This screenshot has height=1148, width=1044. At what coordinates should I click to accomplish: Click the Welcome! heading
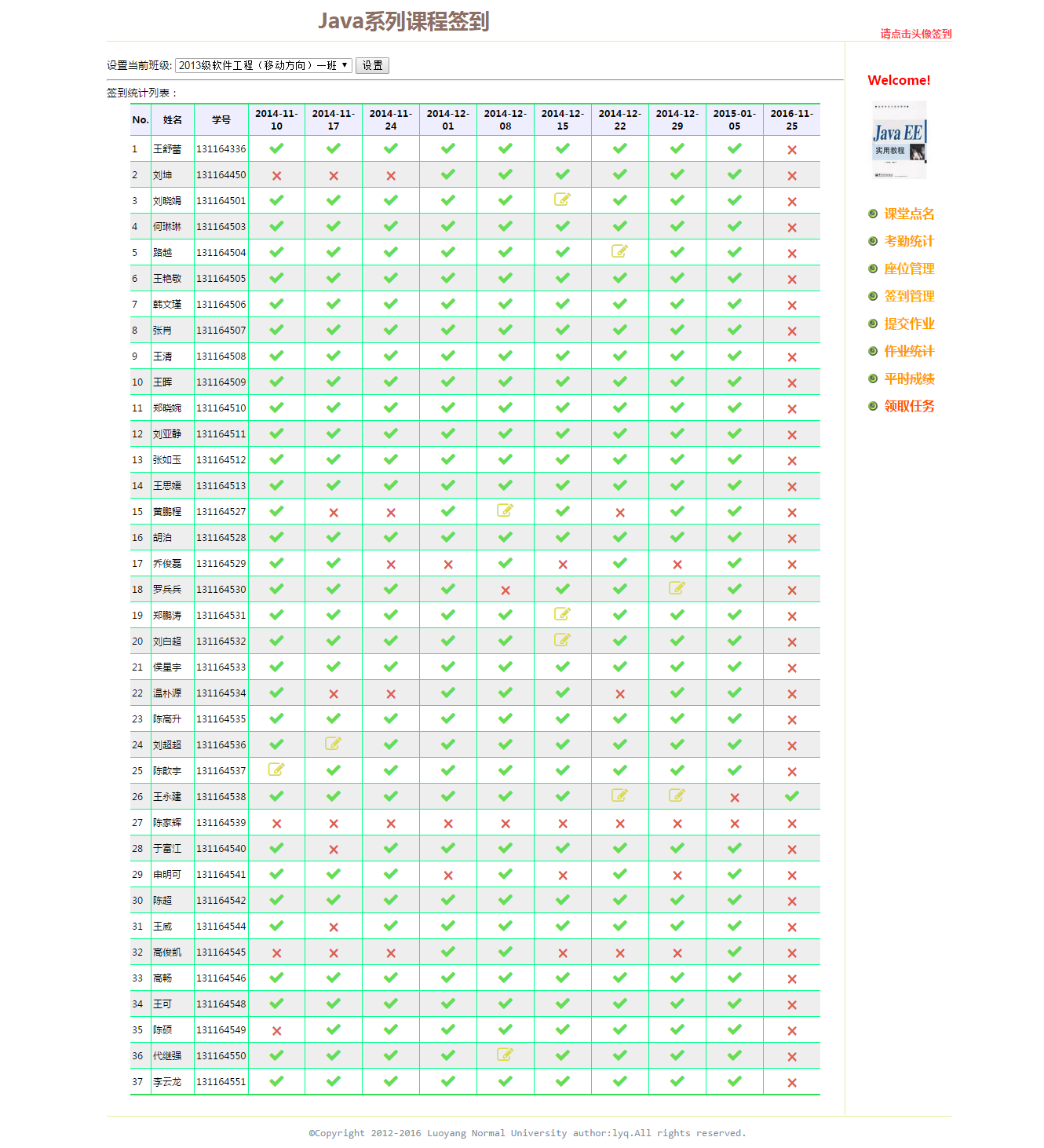click(x=899, y=80)
